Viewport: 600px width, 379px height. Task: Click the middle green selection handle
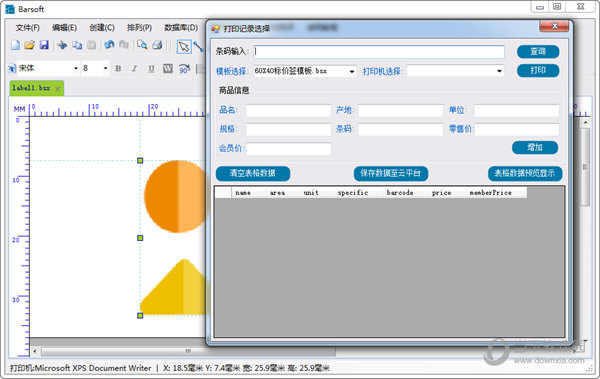[140, 238]
